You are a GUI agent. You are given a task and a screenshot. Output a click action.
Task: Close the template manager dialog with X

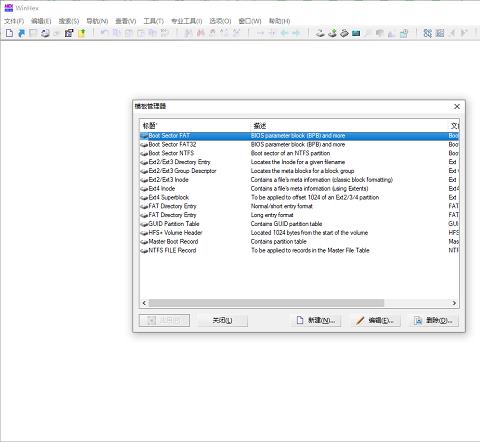[x=457, y=106]
